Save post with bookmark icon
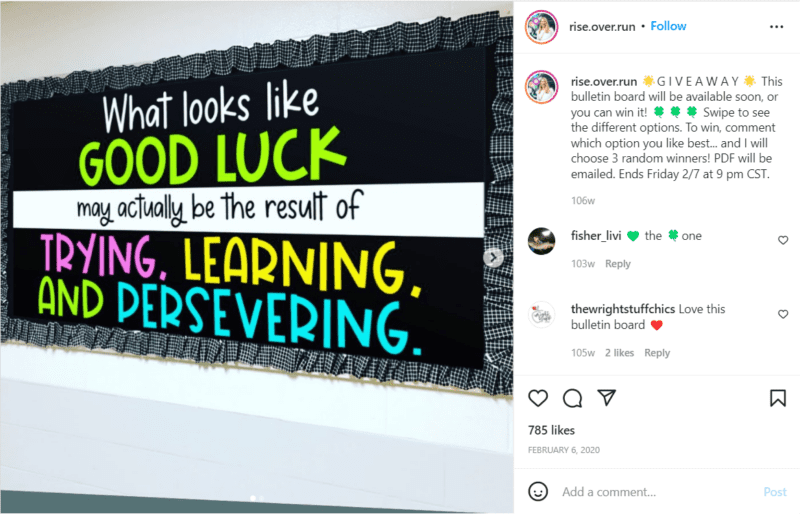Viewport: 800px width, 514px height. (778, 398)
